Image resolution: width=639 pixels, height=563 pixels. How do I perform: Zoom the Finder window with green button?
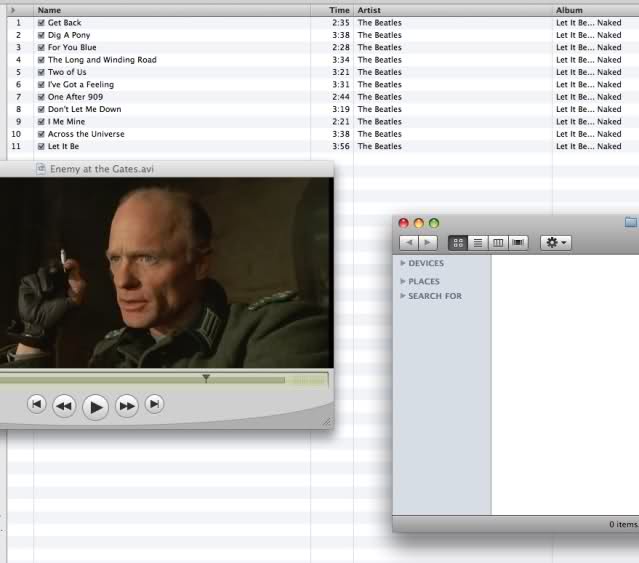tap(434, 223)
